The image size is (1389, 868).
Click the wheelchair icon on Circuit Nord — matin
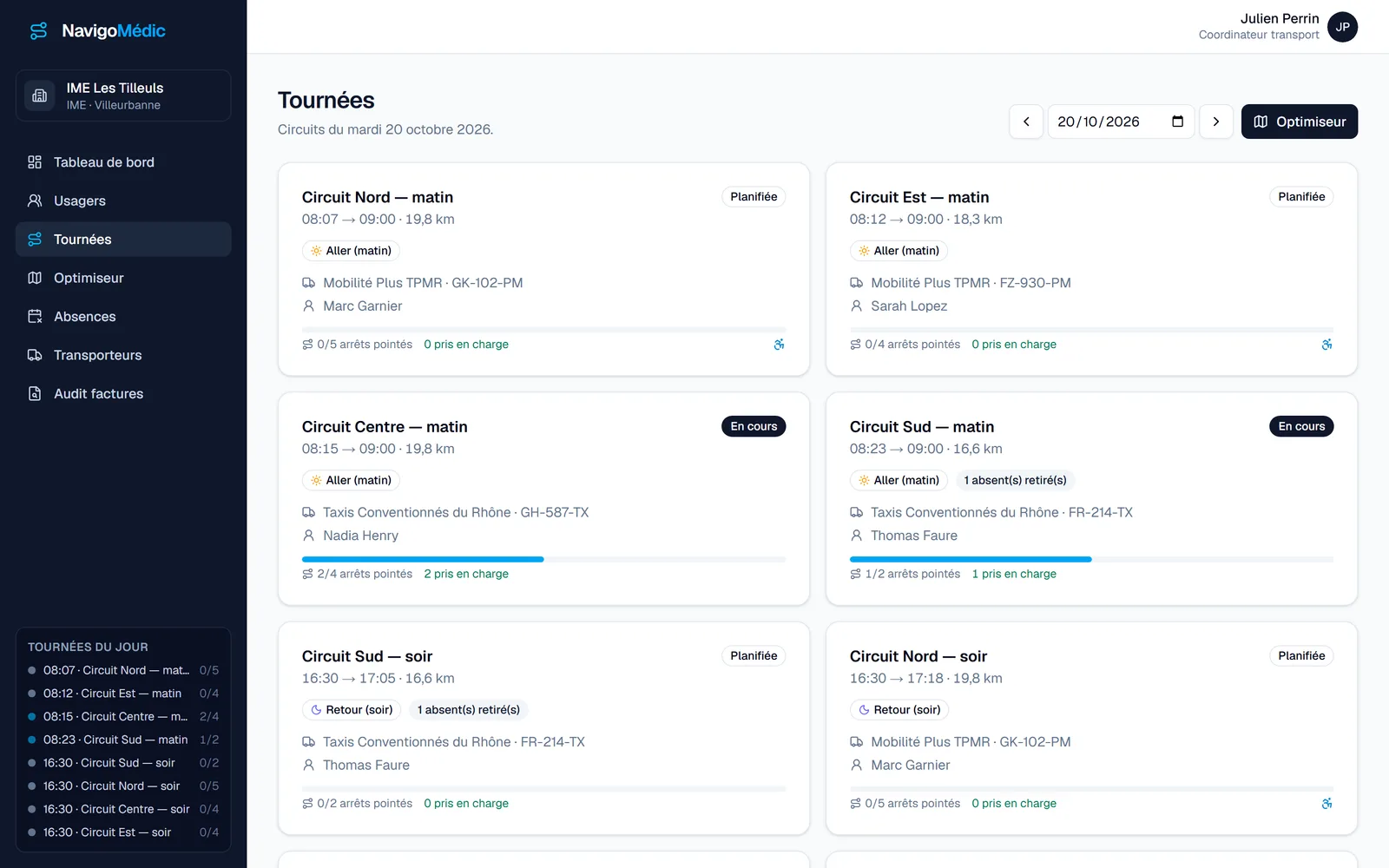[779, 345]
